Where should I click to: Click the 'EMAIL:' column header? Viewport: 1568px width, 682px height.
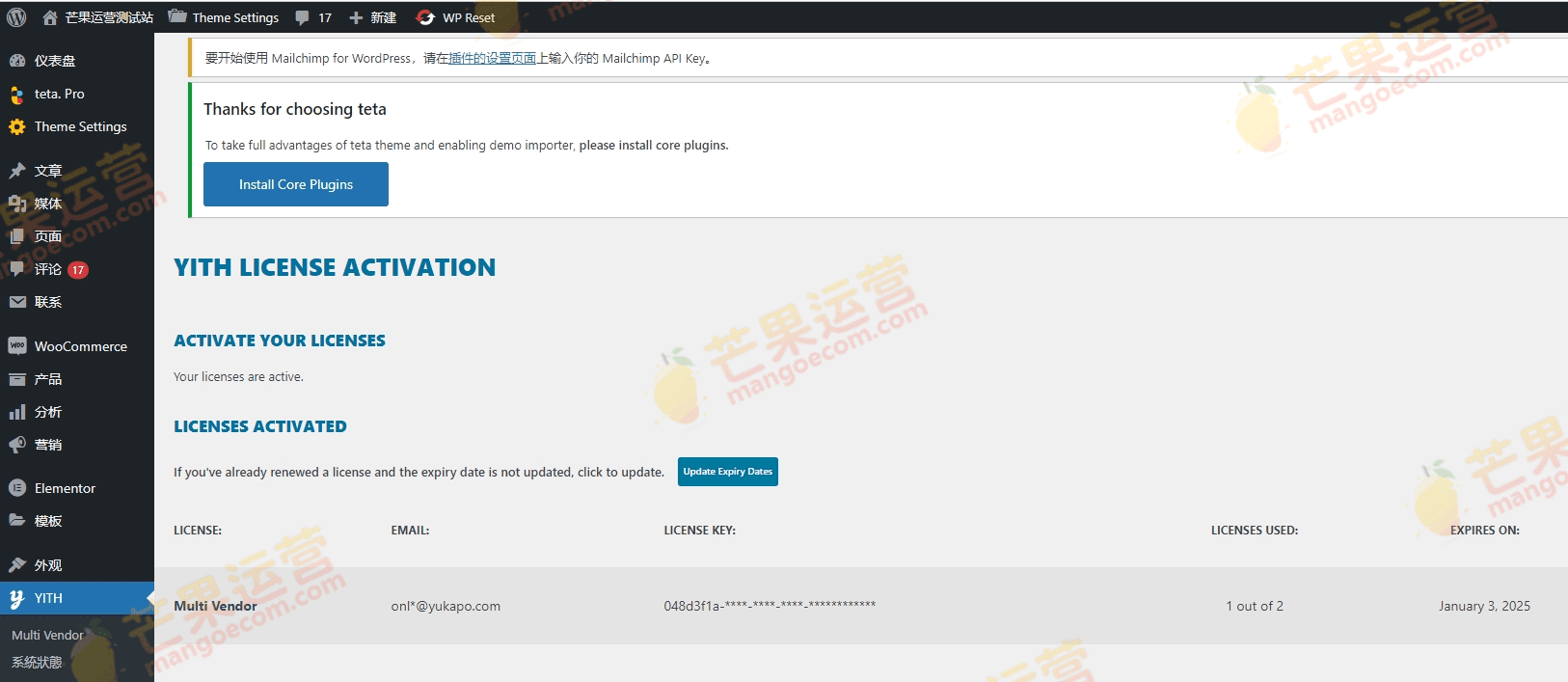click(x=410, y=531)
